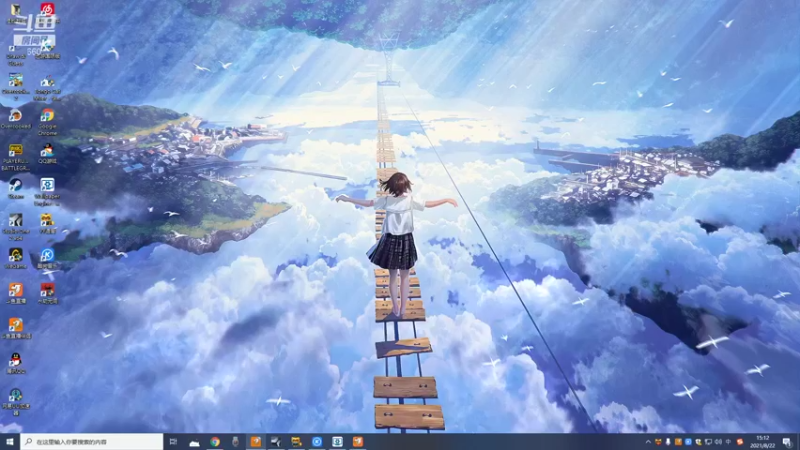Open the Google Chrome desktop shortcut

47,121
